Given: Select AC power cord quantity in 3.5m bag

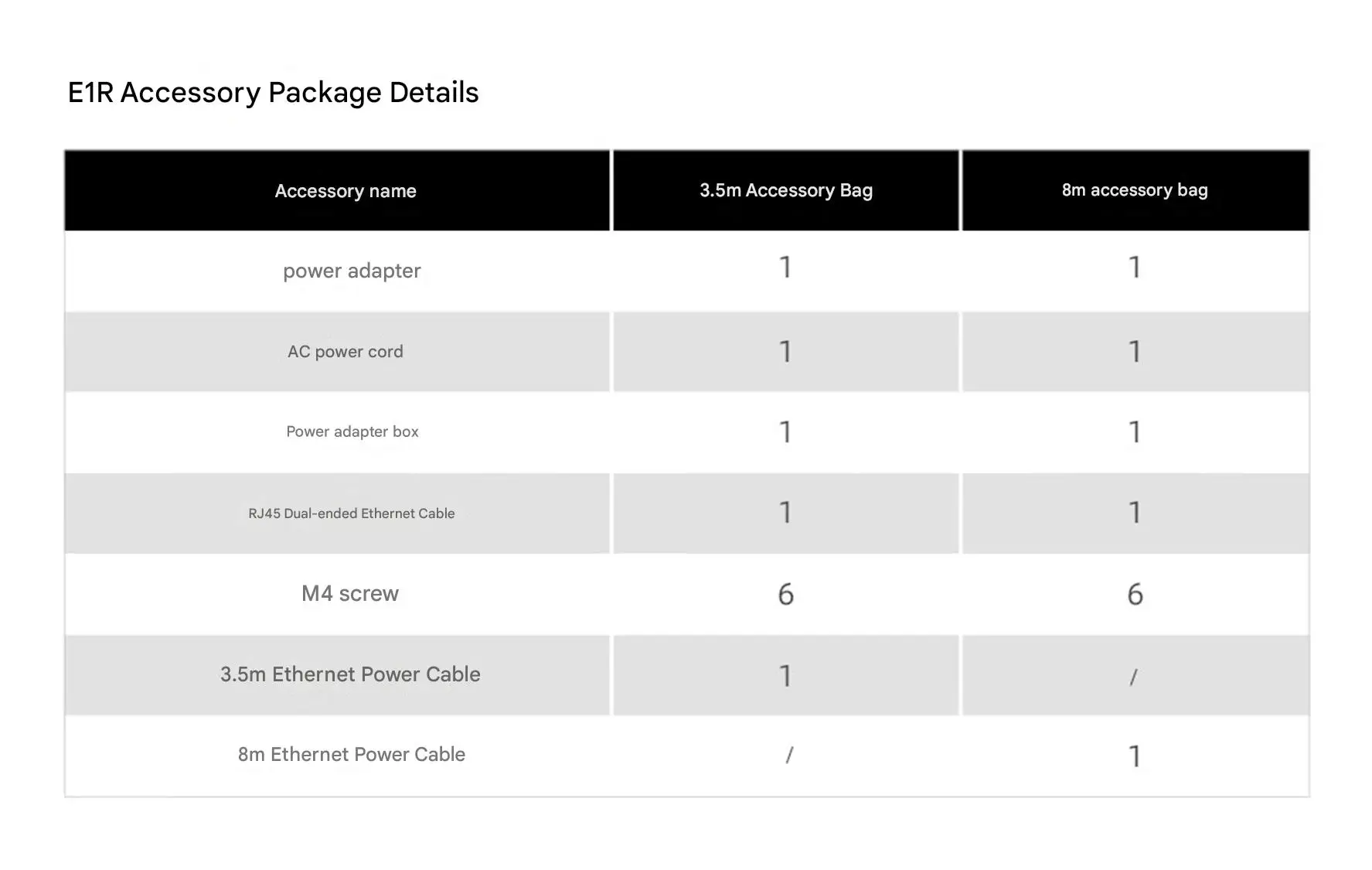Looking at the screenshot, I should (785, 352).
